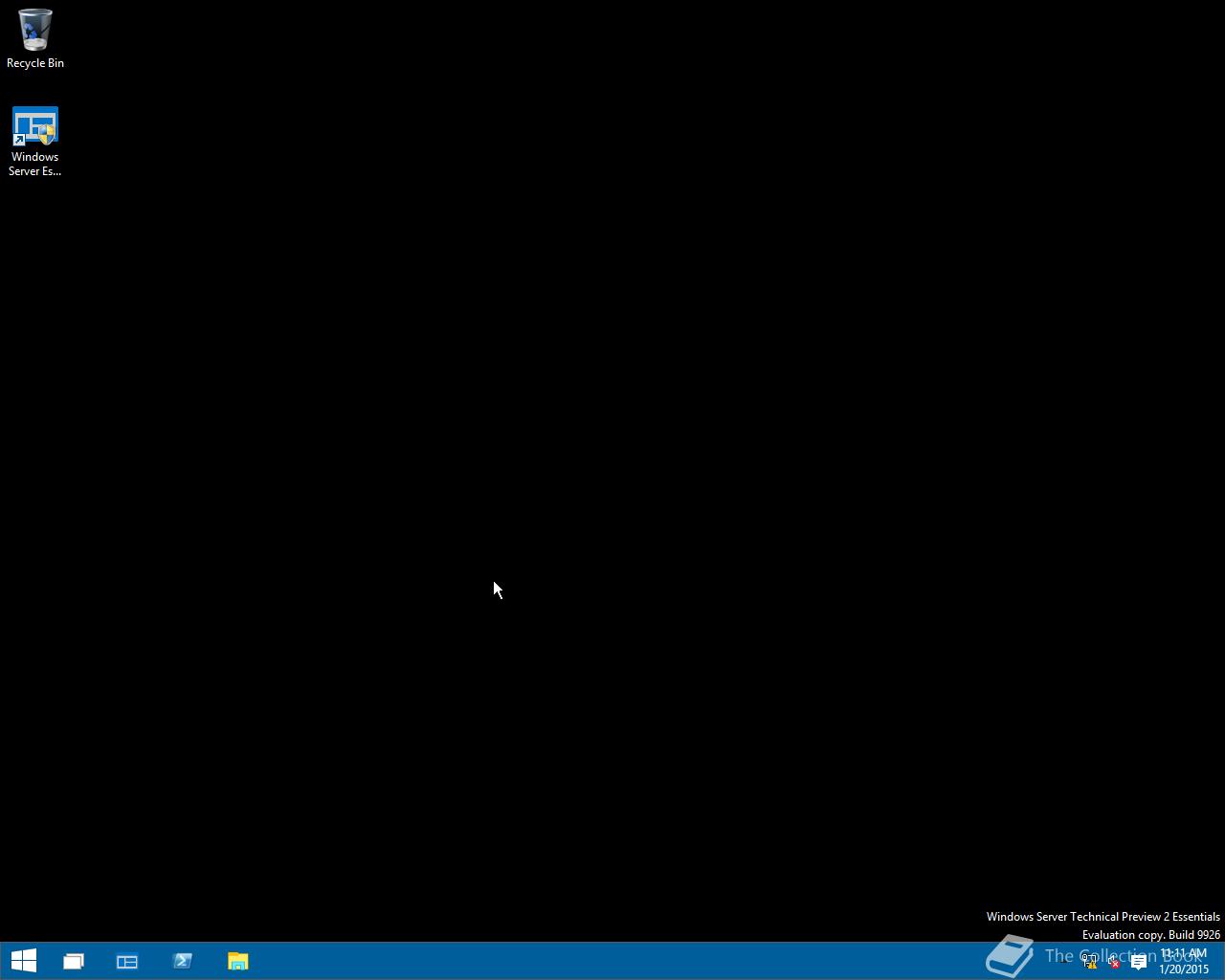The height and width of the screenshot is (980, 1225).
Task: Open Windows PowerShell from the taskbar
Action: (183, 961)
